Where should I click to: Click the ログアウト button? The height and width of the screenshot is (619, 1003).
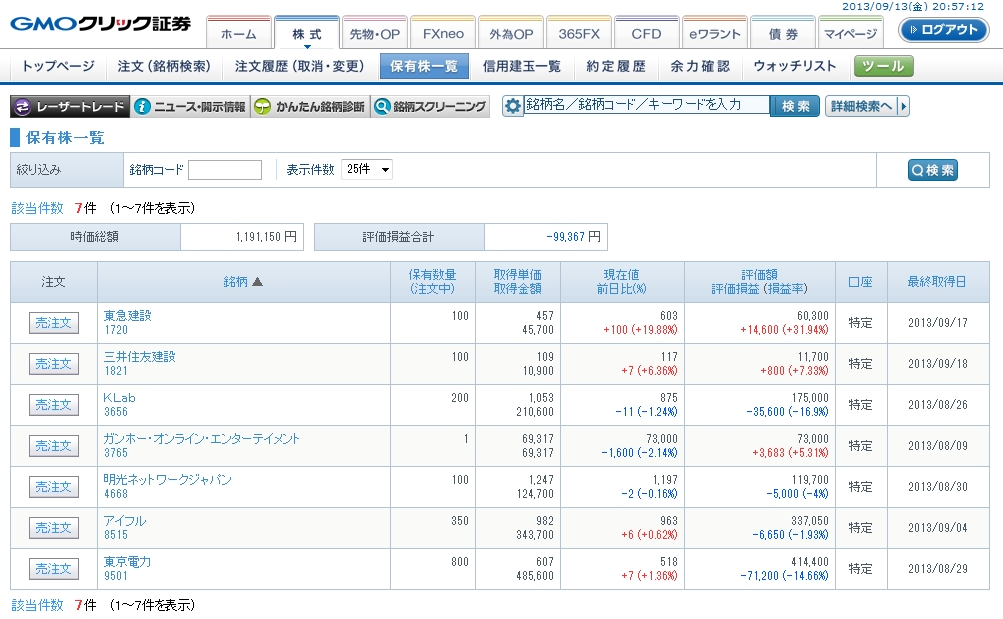point(943,30)
